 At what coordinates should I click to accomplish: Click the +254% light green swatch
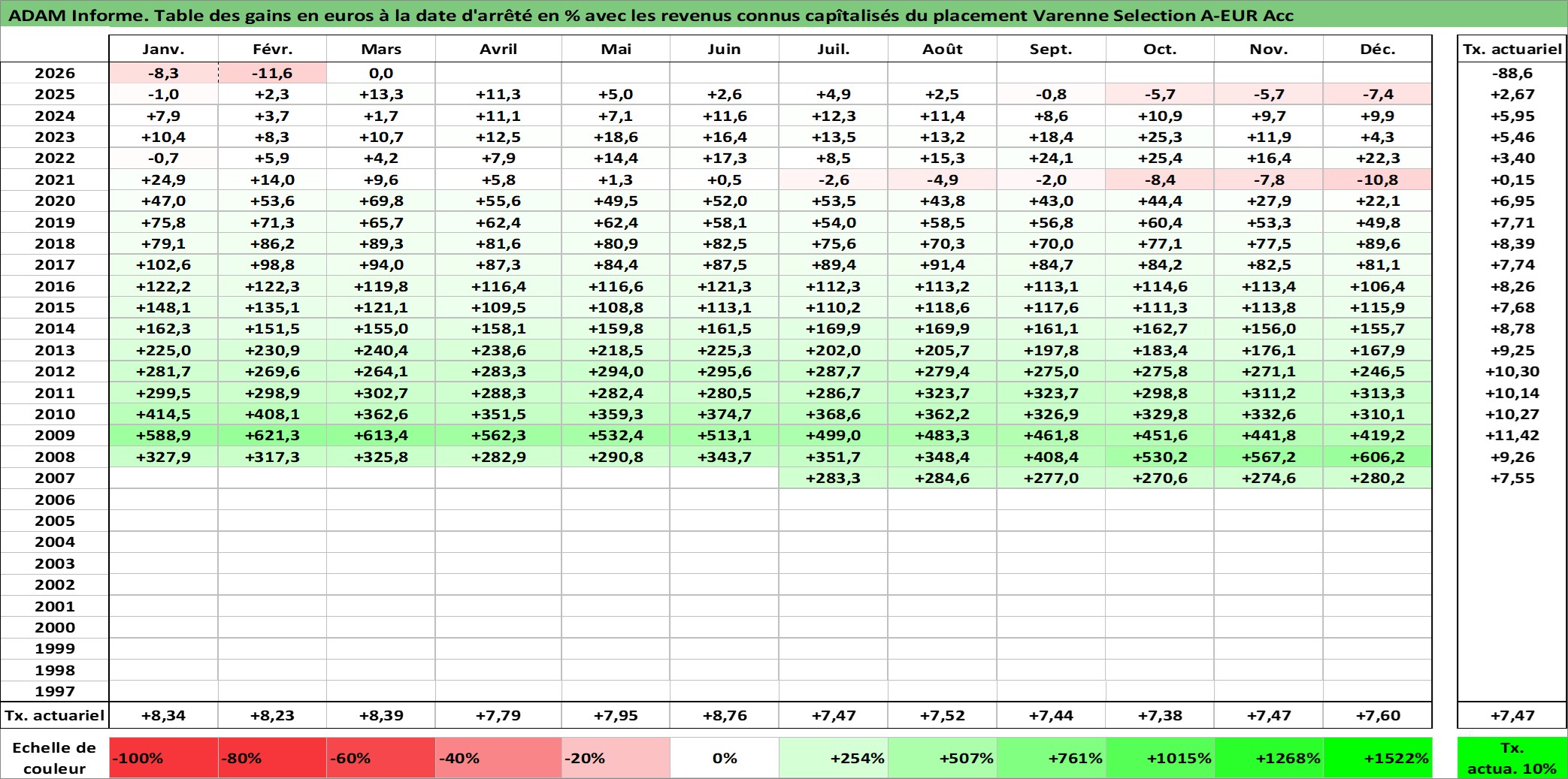[x=834, y=758]
